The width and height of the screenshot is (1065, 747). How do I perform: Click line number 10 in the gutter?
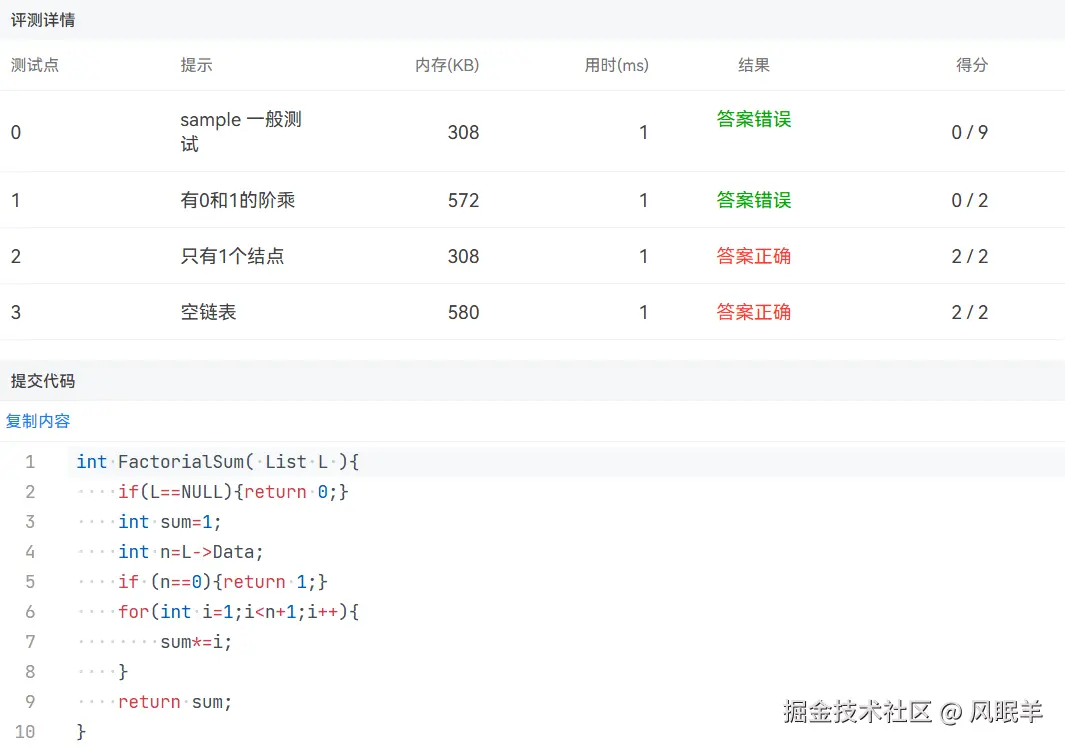click(x=24, y=732)
